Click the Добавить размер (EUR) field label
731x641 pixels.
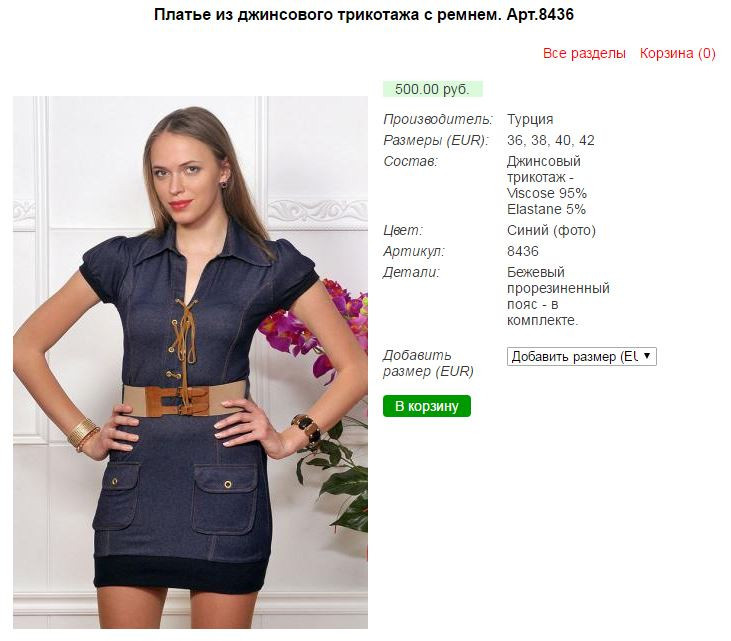(x=428, y=363)
